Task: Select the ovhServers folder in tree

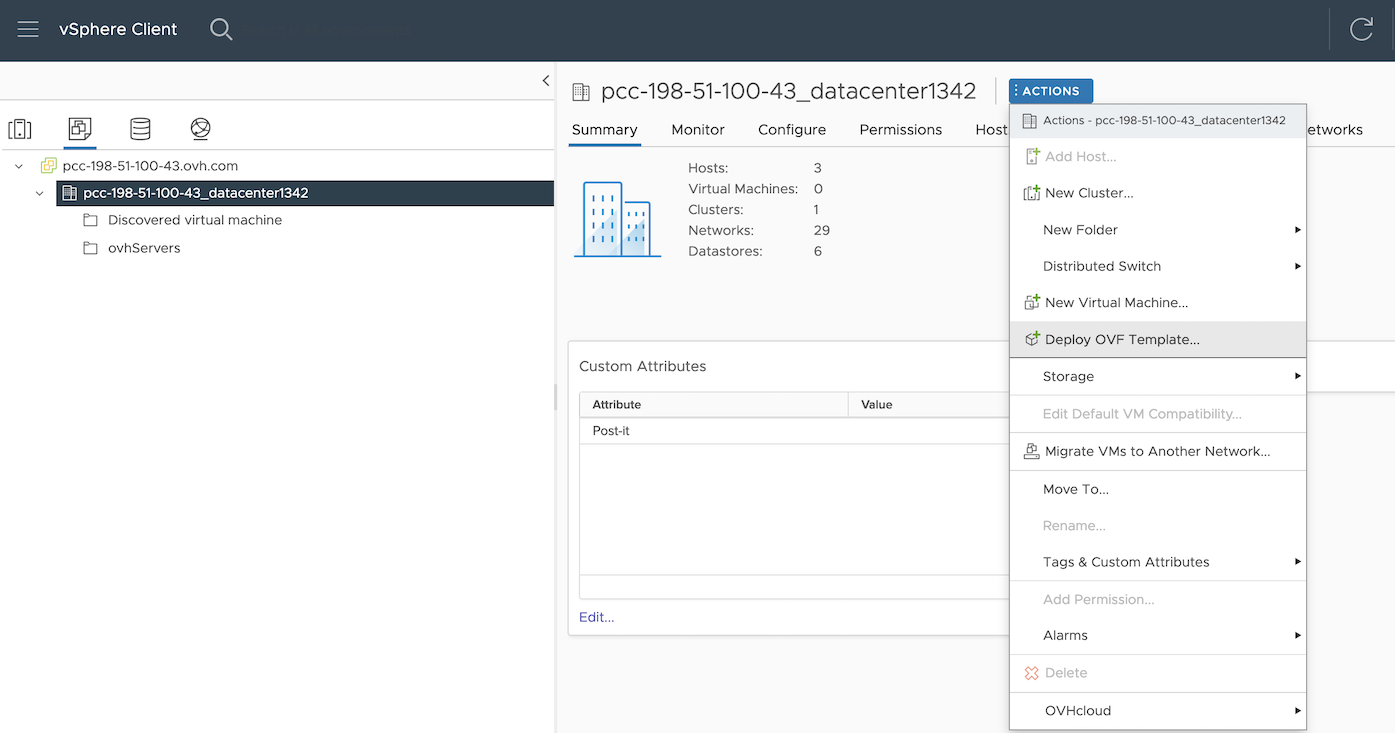Action: click(144, 248)
